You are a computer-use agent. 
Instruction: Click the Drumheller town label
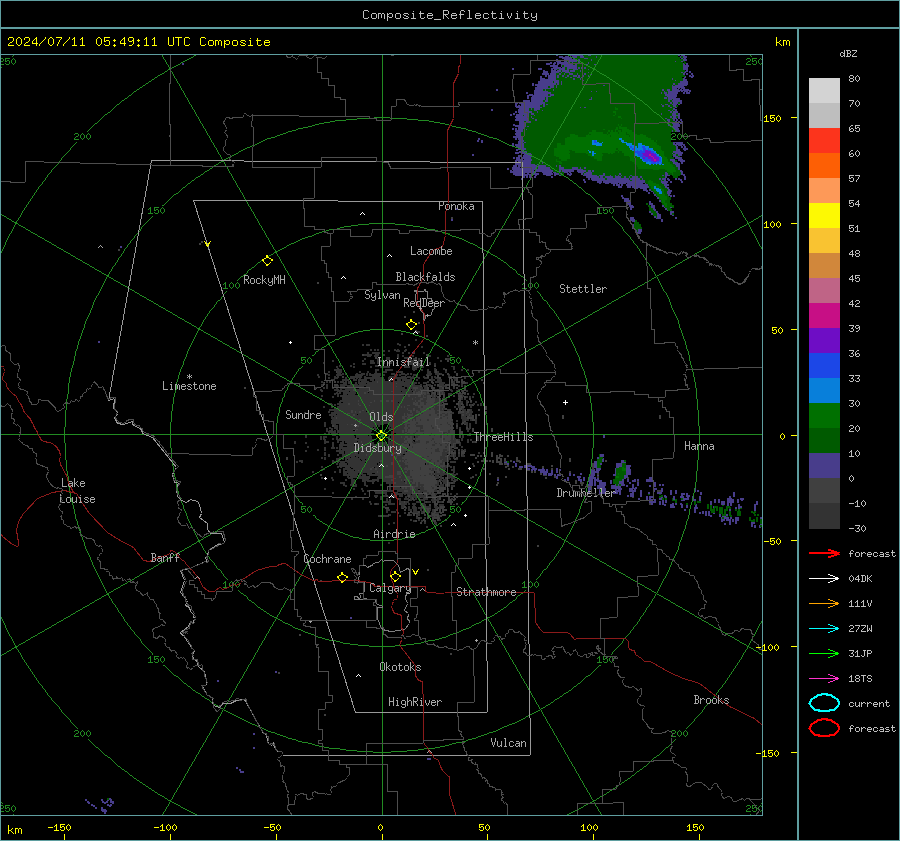coord(585,493)
